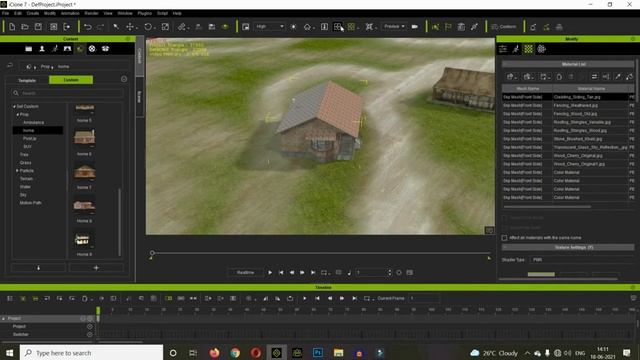The height and width of the screenshot is (360, 640).
Task: Toggle the Modify panel pin at header
Action: click(x=633, y=39)
